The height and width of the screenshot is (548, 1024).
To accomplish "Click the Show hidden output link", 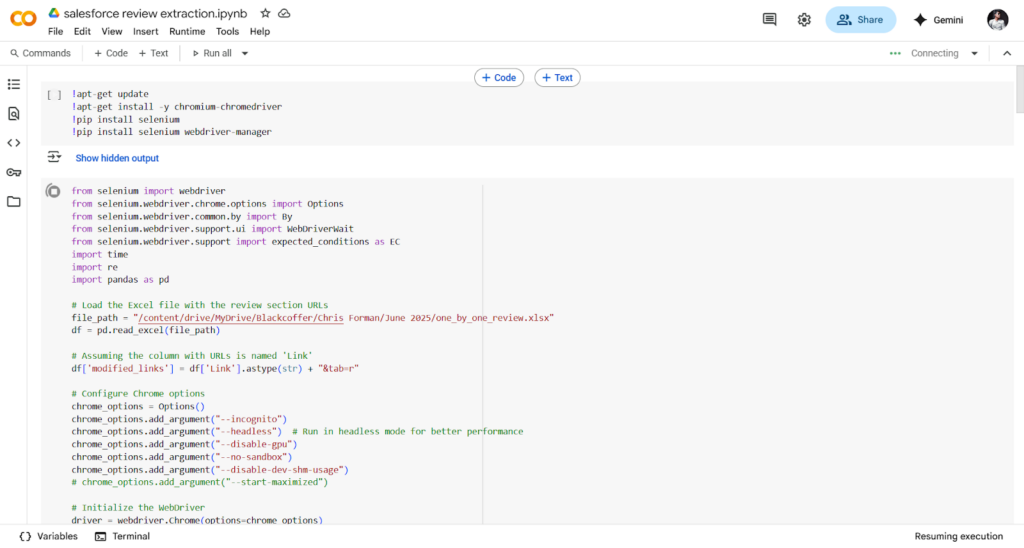I will click(x=117, y=158).
